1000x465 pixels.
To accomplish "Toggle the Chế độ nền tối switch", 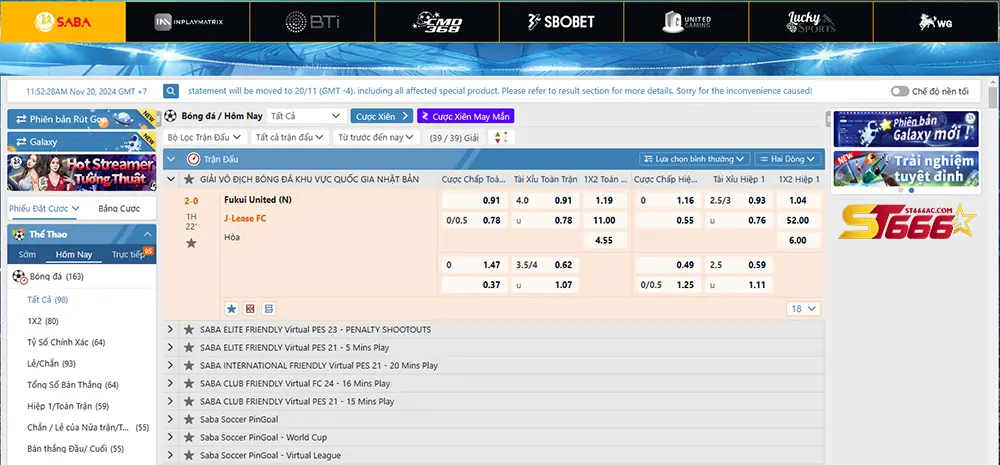I will [900, 91].
